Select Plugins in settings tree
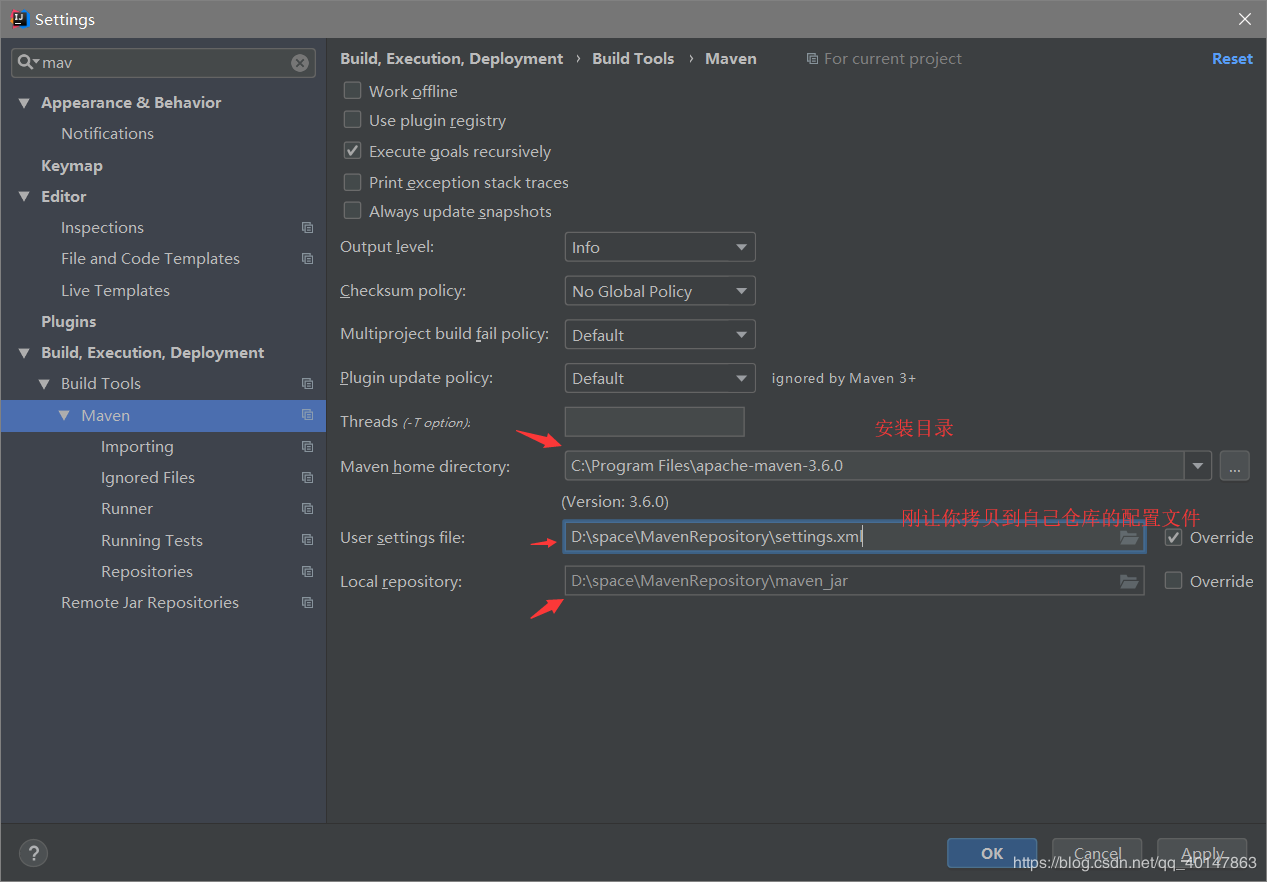Viewport: 1267px width, 882px height. coord(68,322)
